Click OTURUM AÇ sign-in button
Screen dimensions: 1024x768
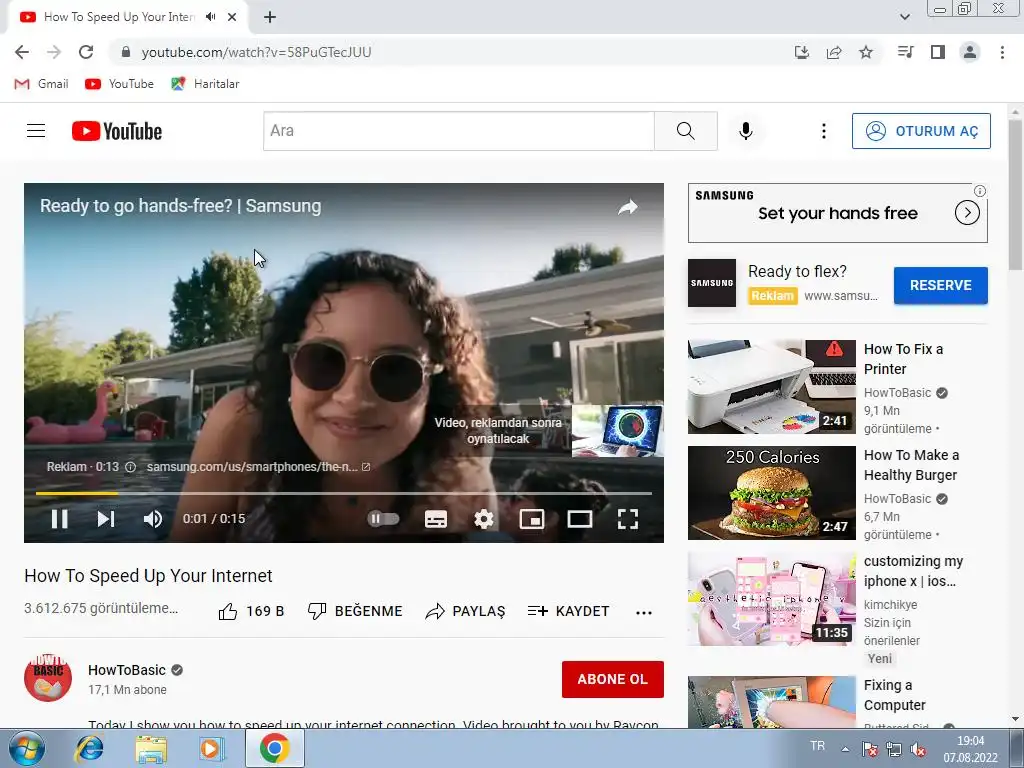coord(921,131)
